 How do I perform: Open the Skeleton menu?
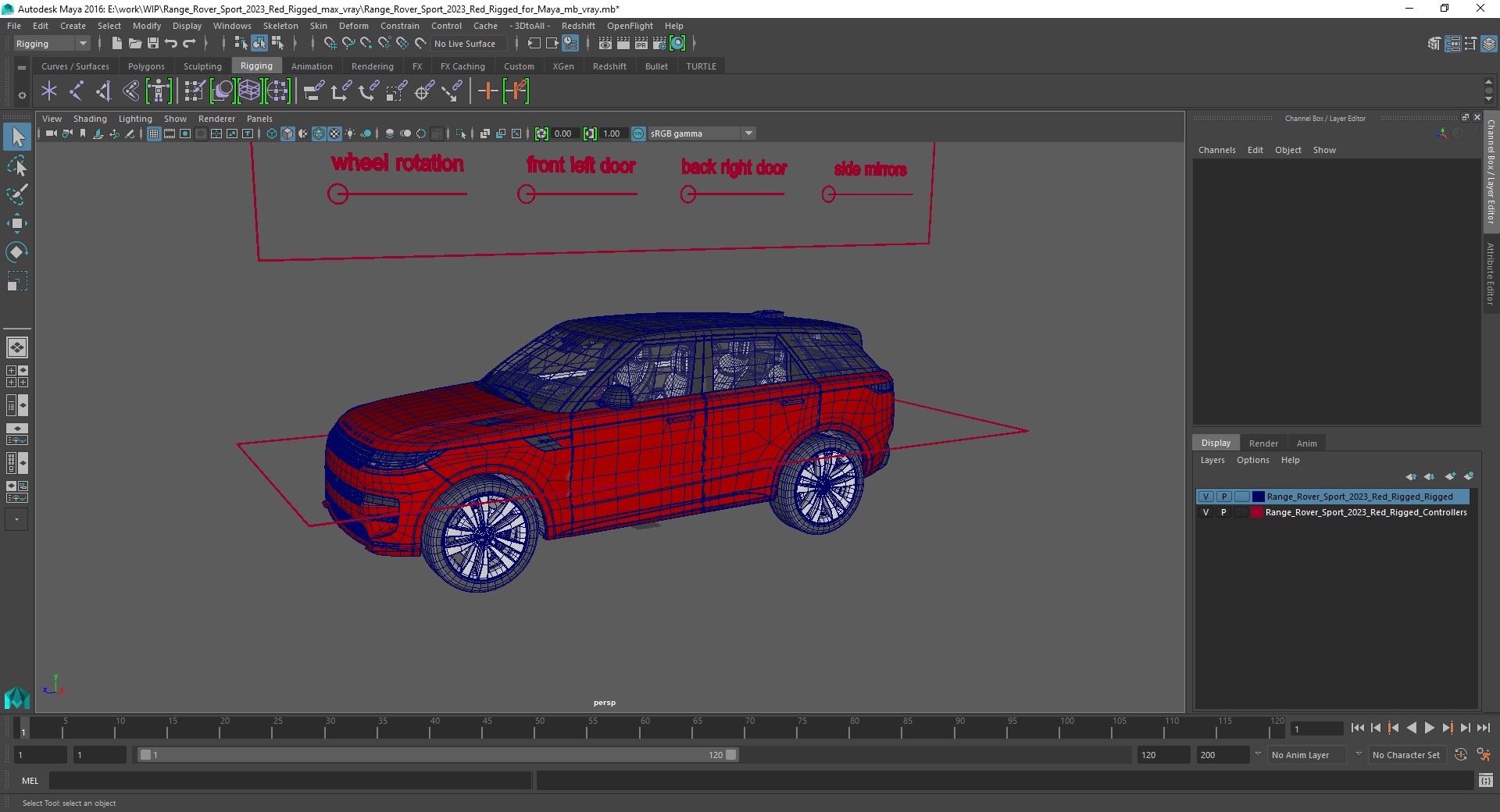click(x=280, y=26)
